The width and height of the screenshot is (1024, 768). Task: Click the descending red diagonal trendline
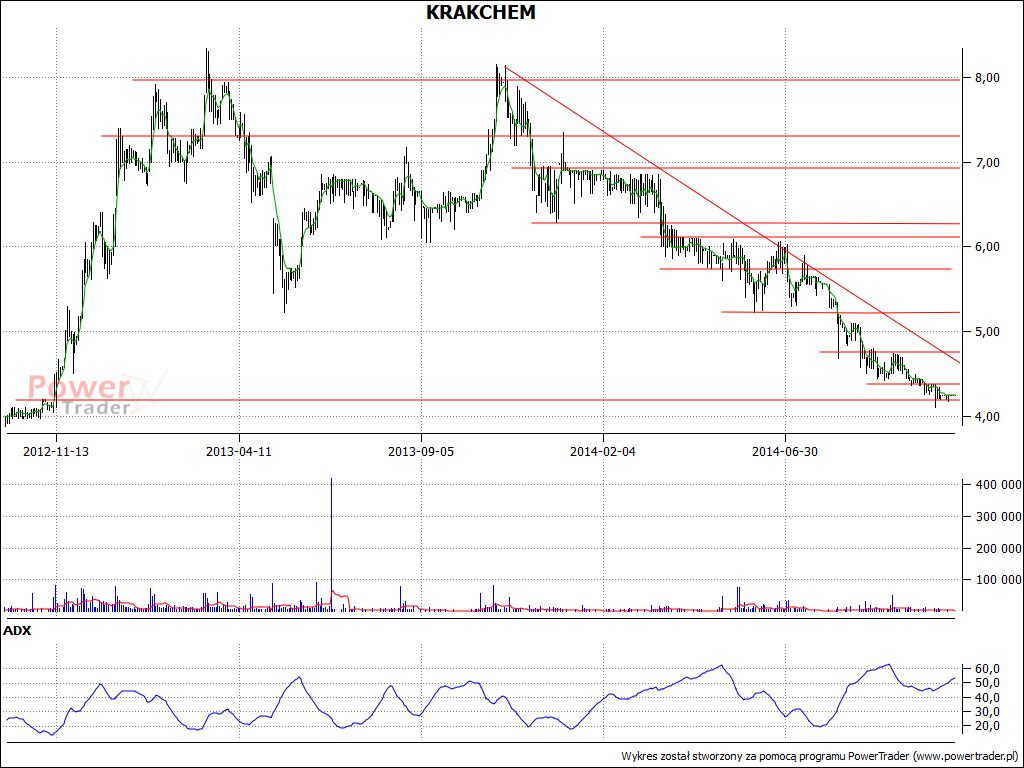pyautogui.click(x=731, y=214)
